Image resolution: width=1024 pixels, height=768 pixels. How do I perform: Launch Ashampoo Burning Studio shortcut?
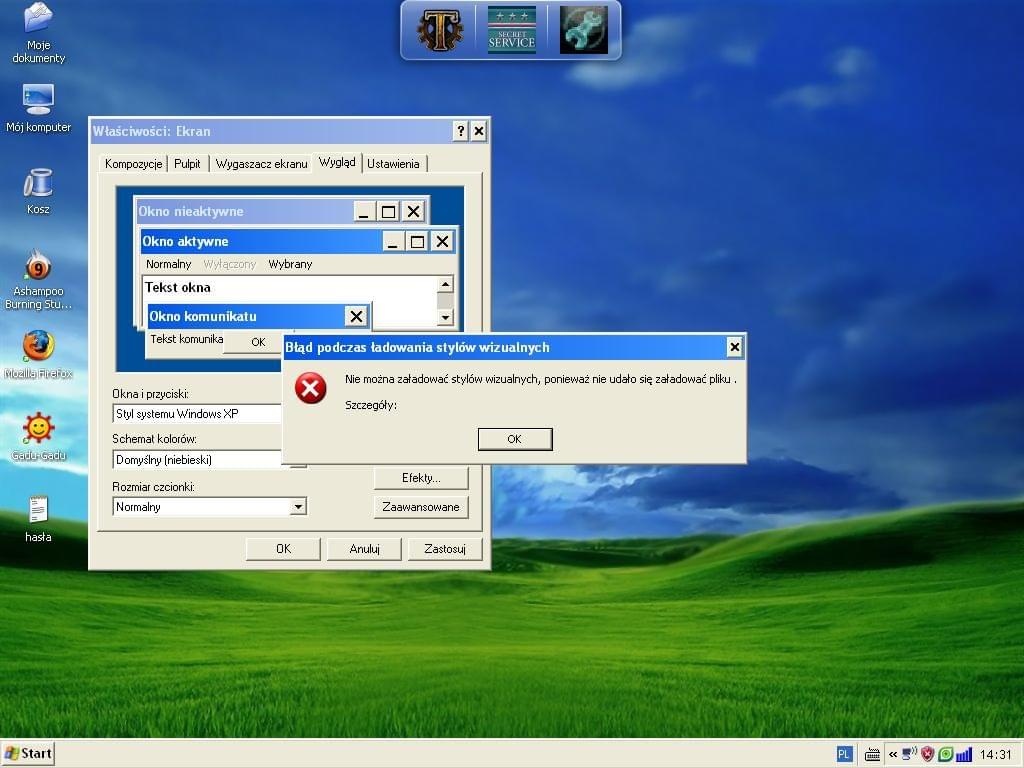point(39,279)
